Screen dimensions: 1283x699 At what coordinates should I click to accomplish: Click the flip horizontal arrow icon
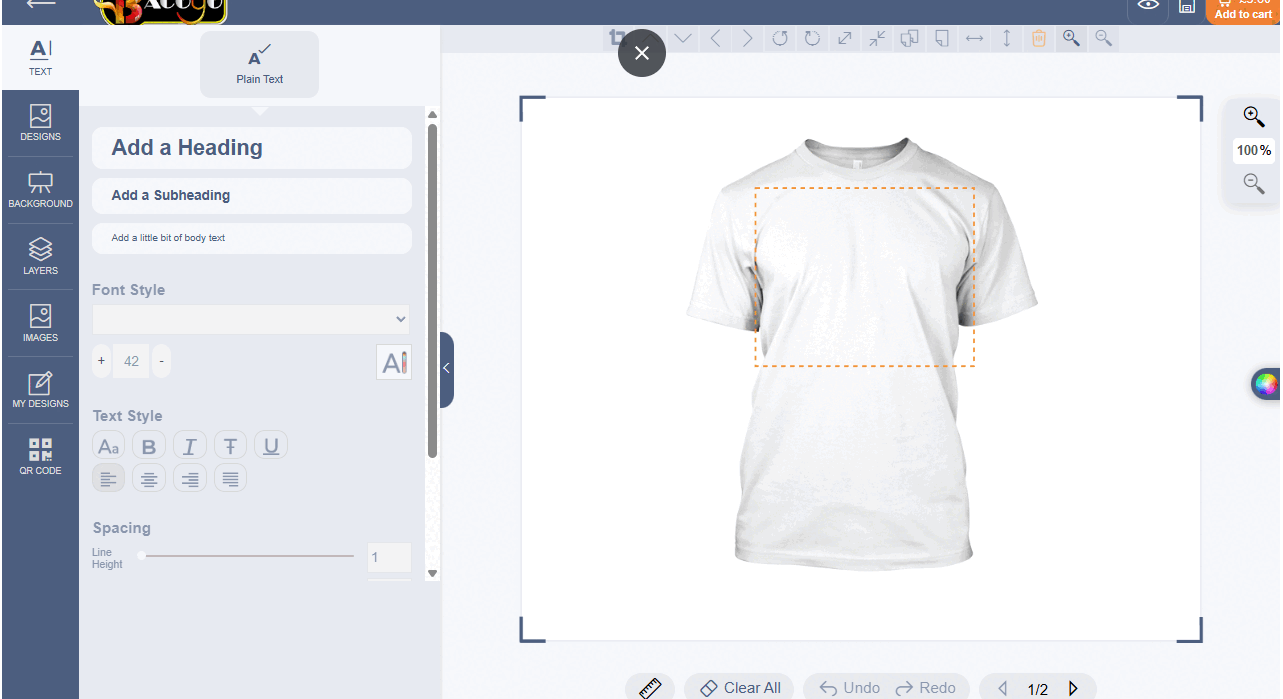point(973,38)
